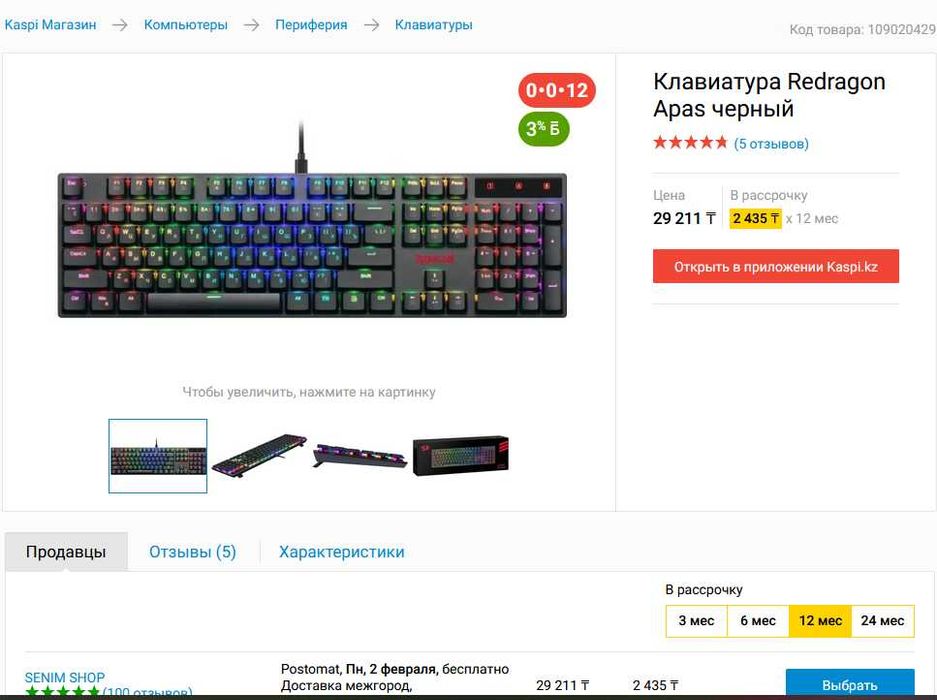The width and height of the screenshot is (937, 700).
Task: Enlarge the main keyboard product image
Action: (x=312, y=245)
